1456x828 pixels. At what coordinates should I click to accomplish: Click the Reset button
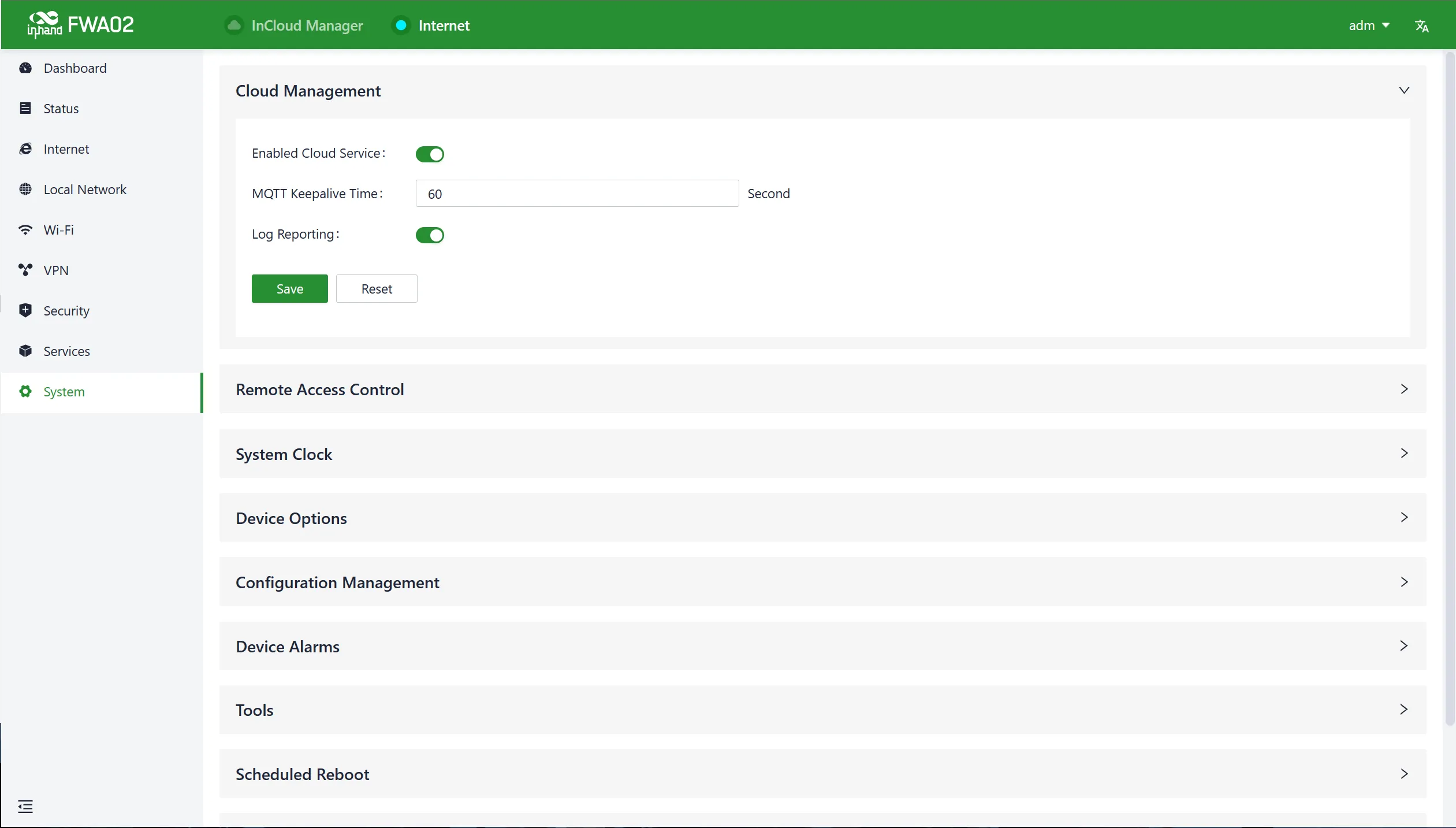[377, 288]
